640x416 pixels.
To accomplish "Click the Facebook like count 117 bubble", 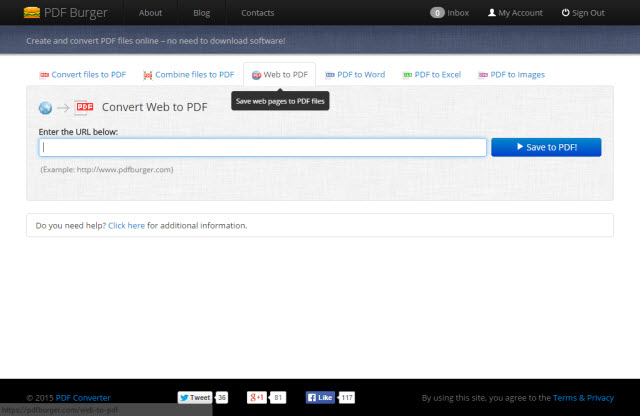I will click(x=347, y=398).
